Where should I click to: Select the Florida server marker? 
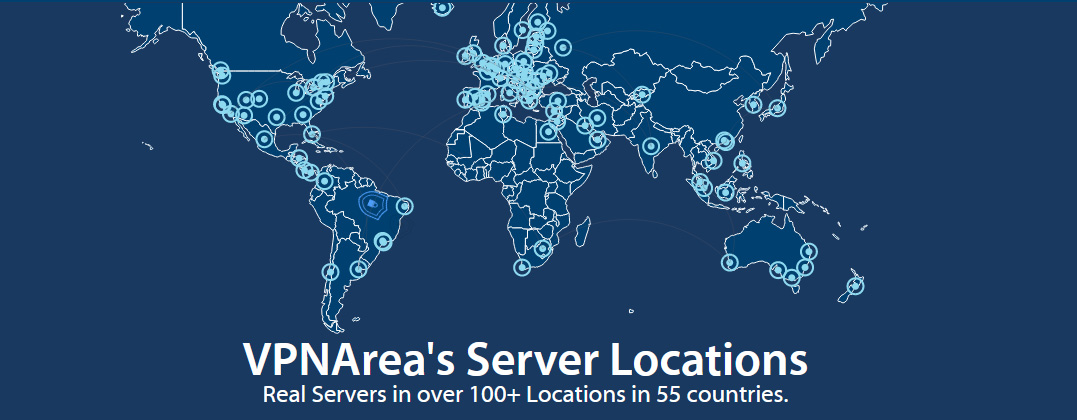click(x=311, y=134)
